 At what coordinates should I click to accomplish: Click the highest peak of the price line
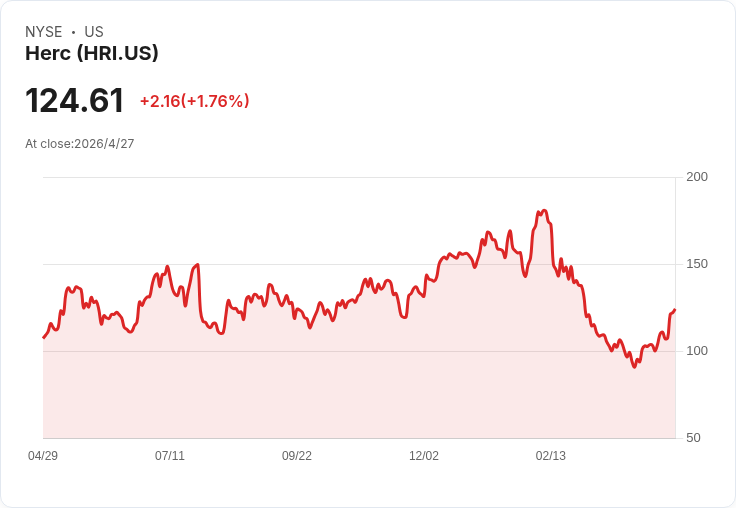pos(543,211)
